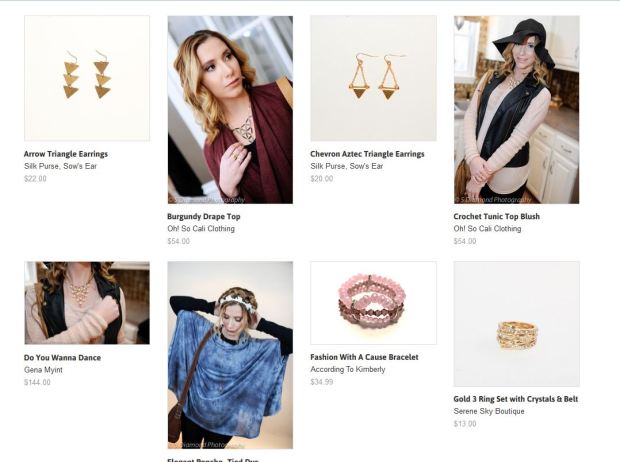View the Chevron Aztec Triangle Earrings image
Screen dimensions: 620x462
click(373, 78)
